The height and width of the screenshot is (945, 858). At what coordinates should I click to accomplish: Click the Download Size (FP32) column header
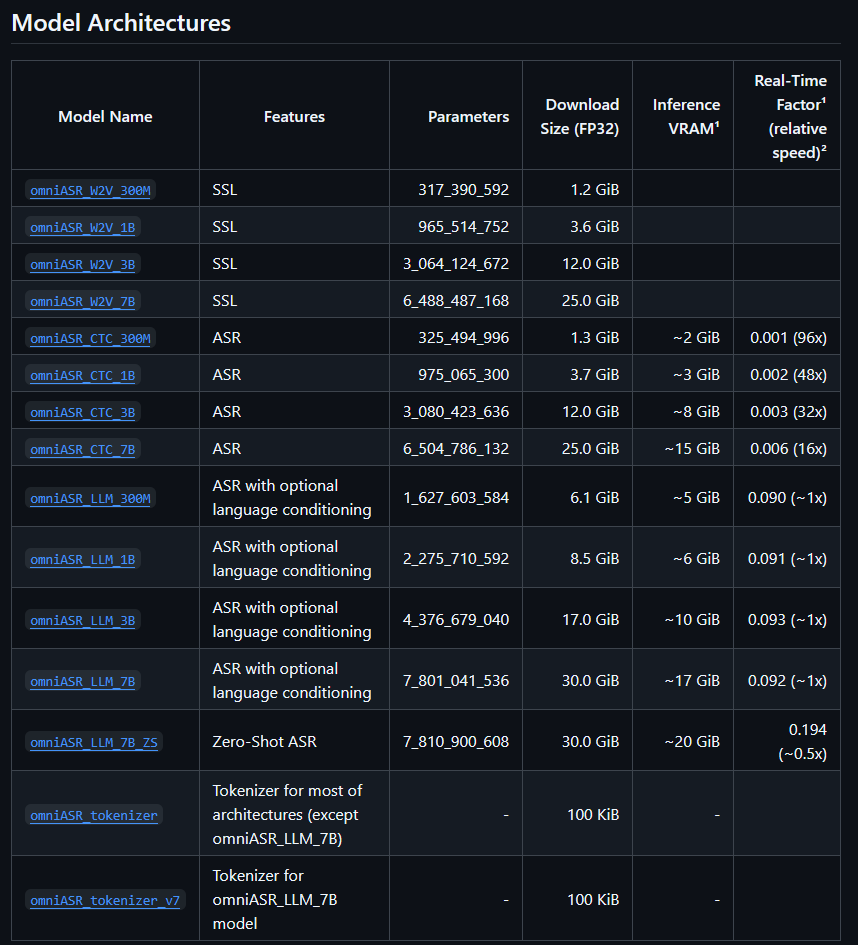582,116
